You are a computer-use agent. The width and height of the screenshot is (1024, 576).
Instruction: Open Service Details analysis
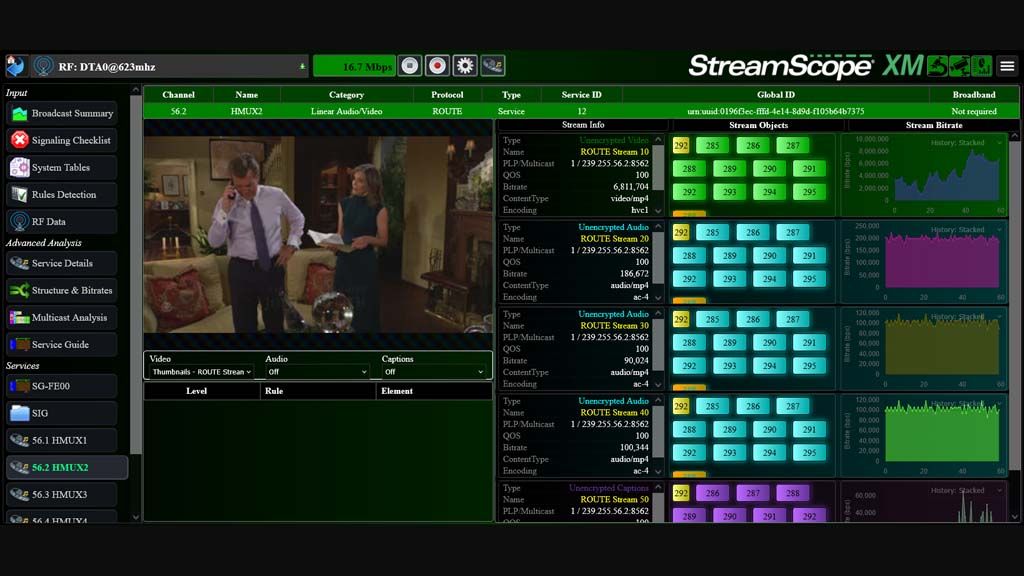pos(62,263)
